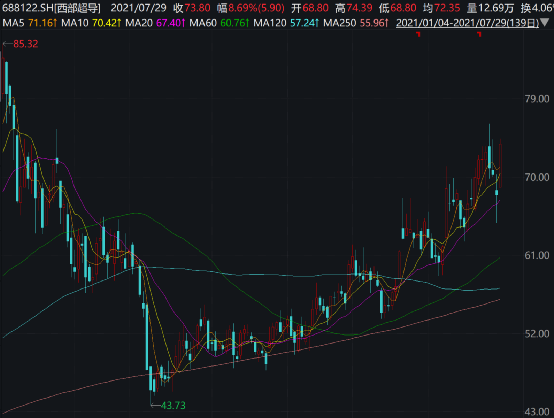This screenshot has width=554, height=418.
Task: Click the high price 74.39 value
Action: coord(359,8)
